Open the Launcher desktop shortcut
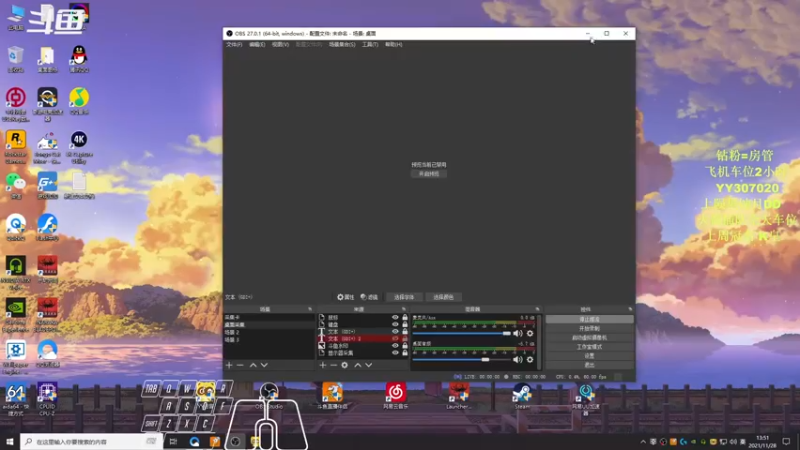800x450 pixels. pyautogui.click(x=459, y=395)
